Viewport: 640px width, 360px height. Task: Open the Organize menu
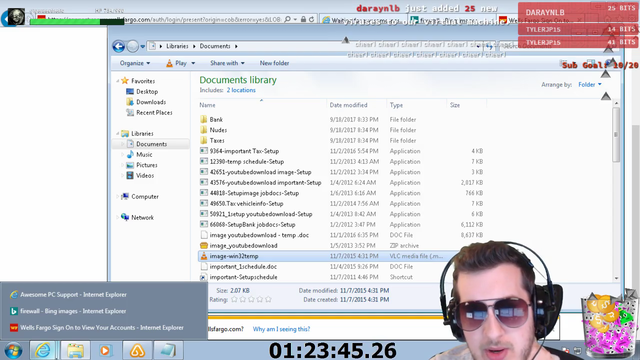point(135,63)
